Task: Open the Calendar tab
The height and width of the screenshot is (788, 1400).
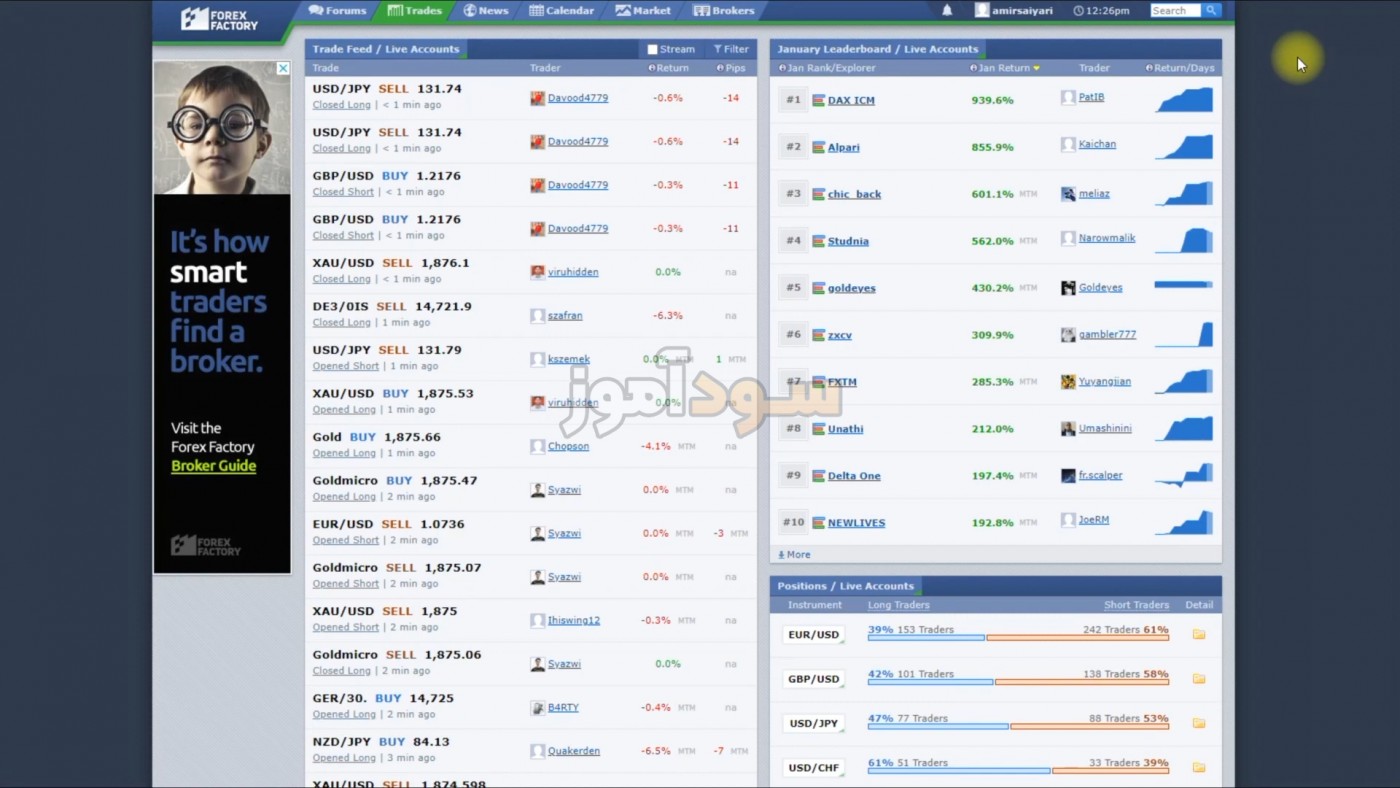Action: pos(562,11)
